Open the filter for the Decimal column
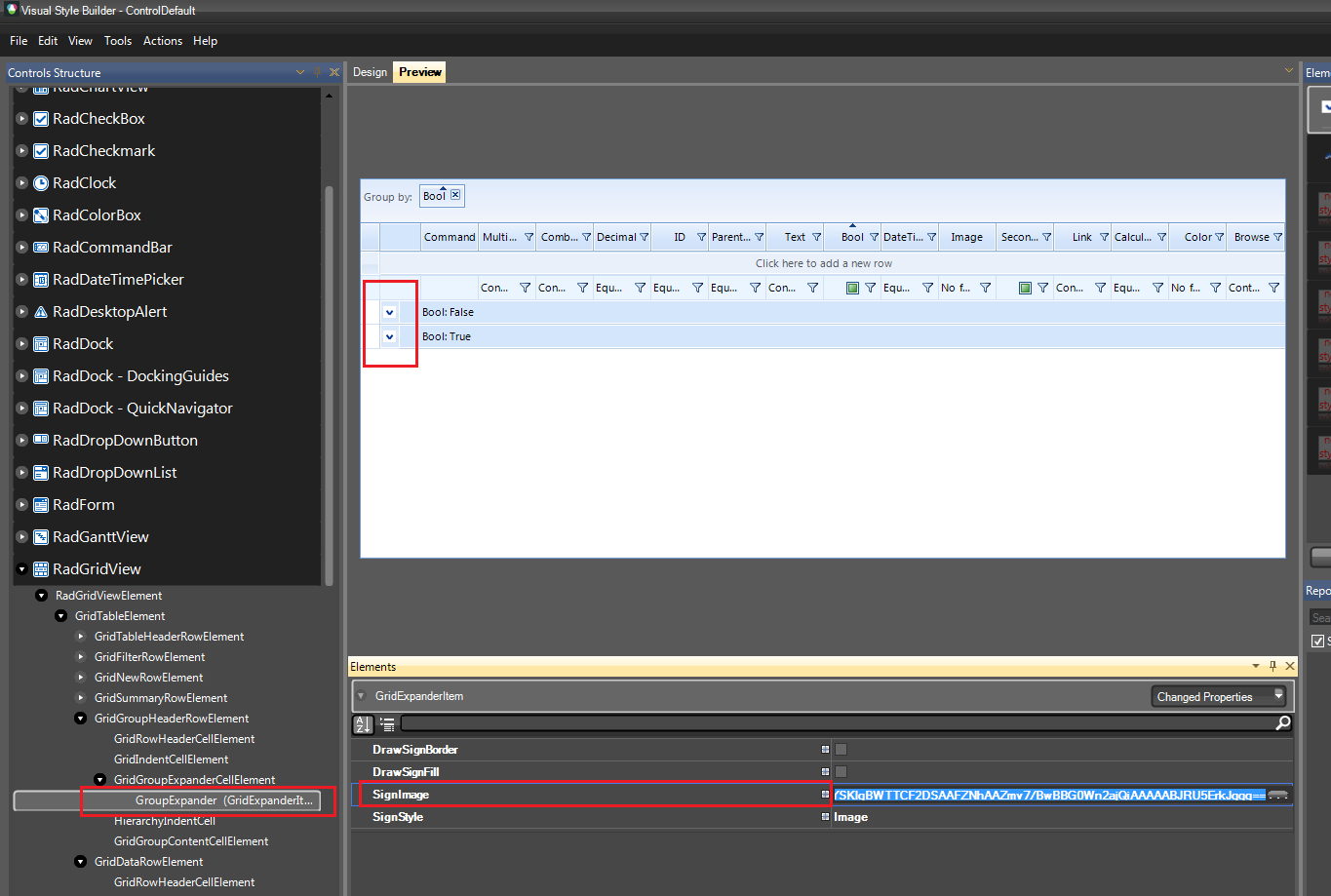The image size is (1331, 896). click(644, 237)
